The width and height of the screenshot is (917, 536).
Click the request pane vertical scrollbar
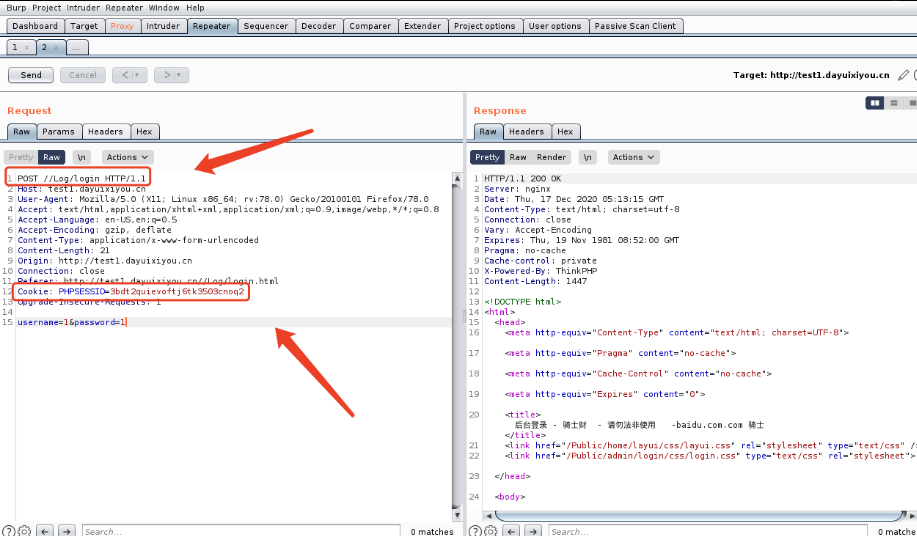(x=457, y=347)
